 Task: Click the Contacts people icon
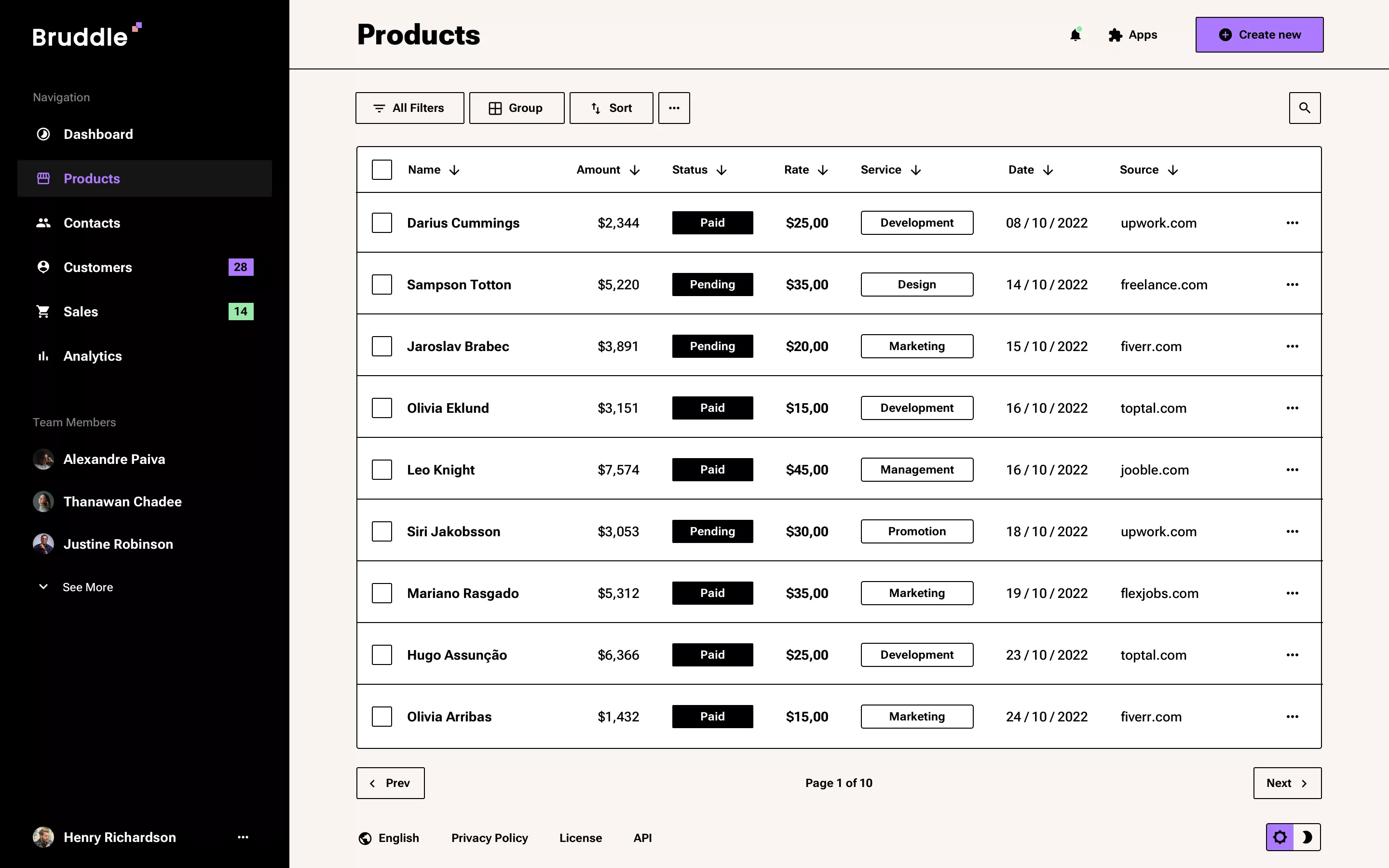[x=43, y=223]
